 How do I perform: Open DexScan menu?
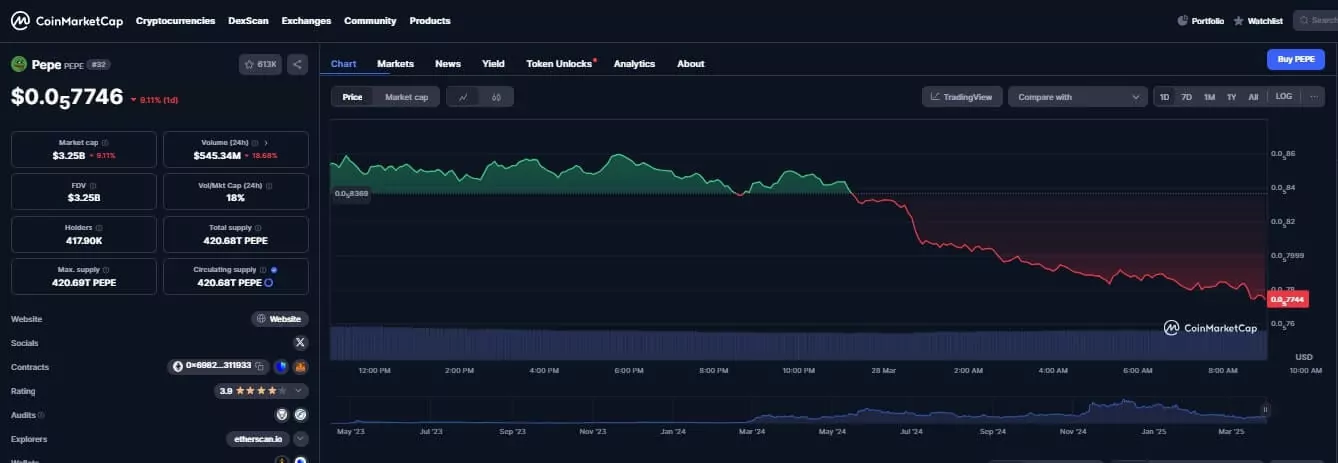tap(248, 20)
